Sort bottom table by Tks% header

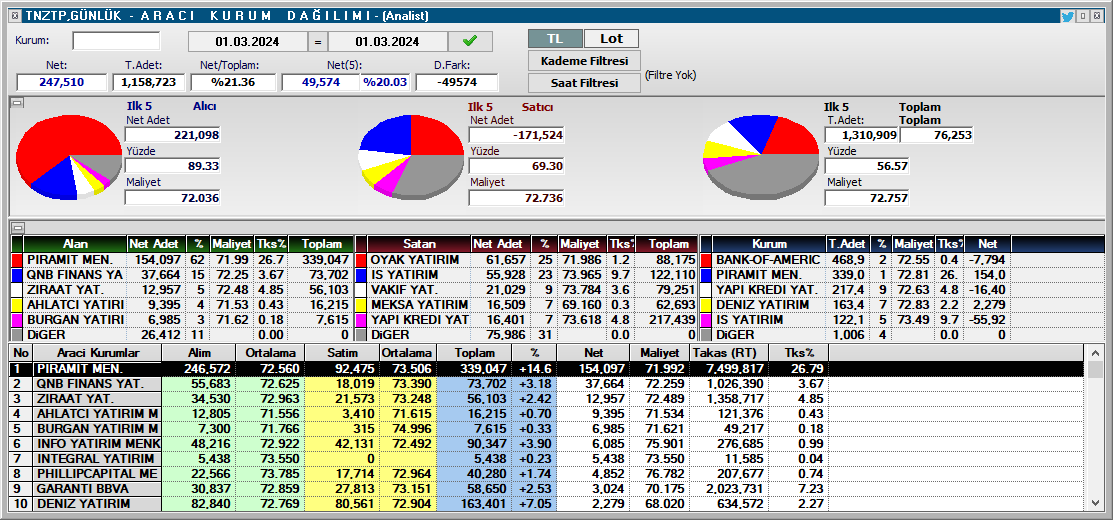click(x=799, y=353)
